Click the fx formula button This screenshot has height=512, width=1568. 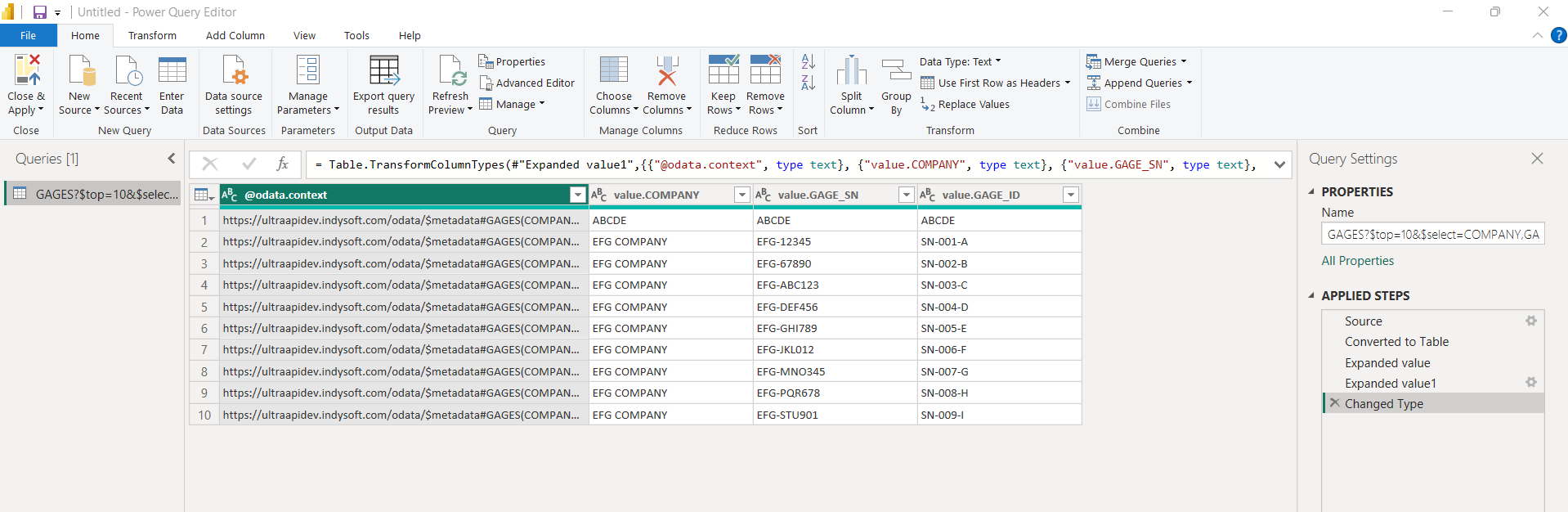click(x=283, y=164)
